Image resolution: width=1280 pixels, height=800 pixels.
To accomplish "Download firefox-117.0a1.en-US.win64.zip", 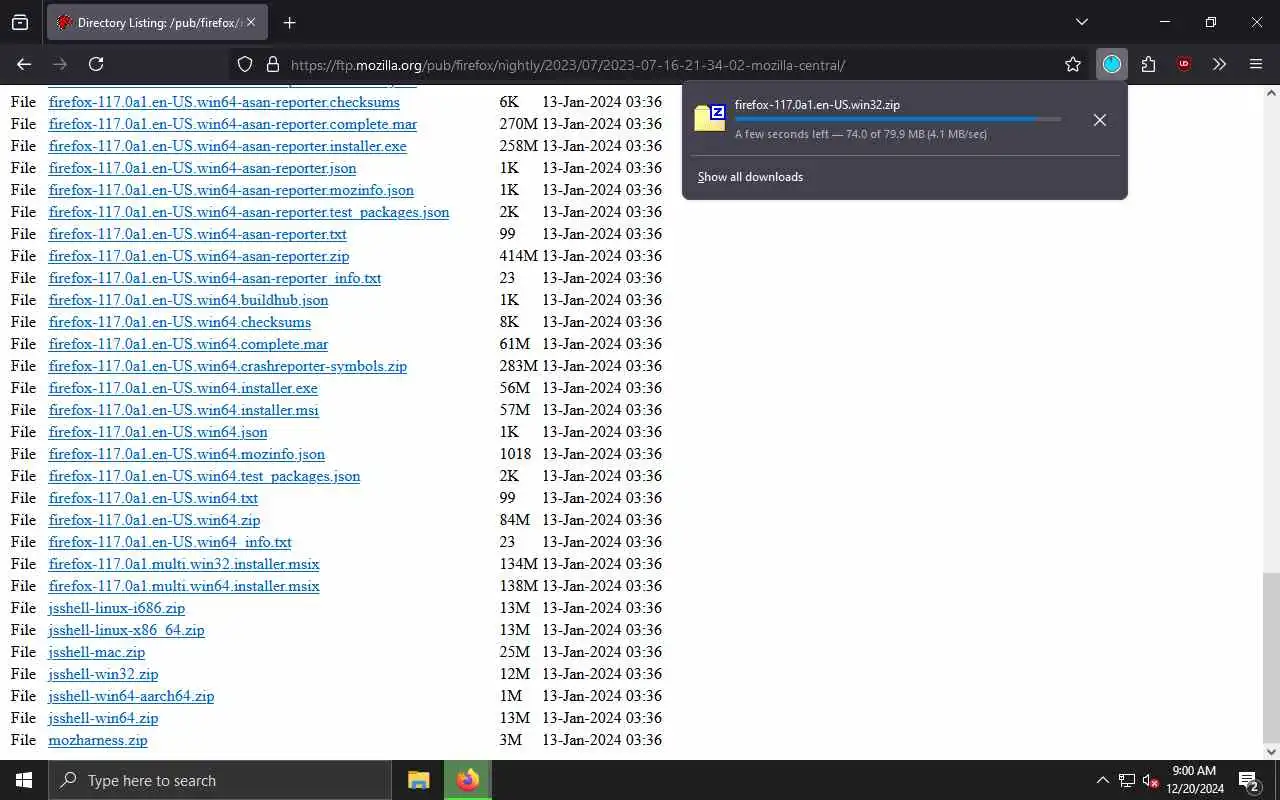I will [154, 520].
